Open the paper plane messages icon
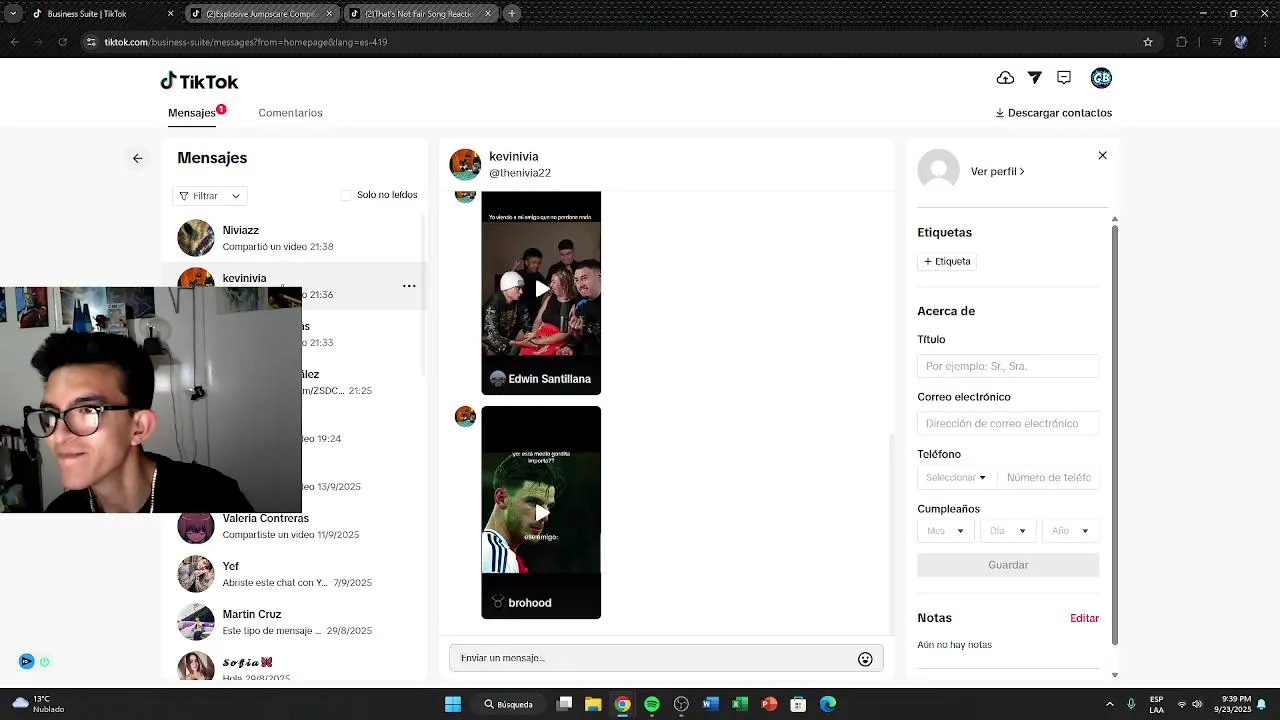Image resolution: width=1280 pixels, height=720 pixels. click(x=1035, y=78)
